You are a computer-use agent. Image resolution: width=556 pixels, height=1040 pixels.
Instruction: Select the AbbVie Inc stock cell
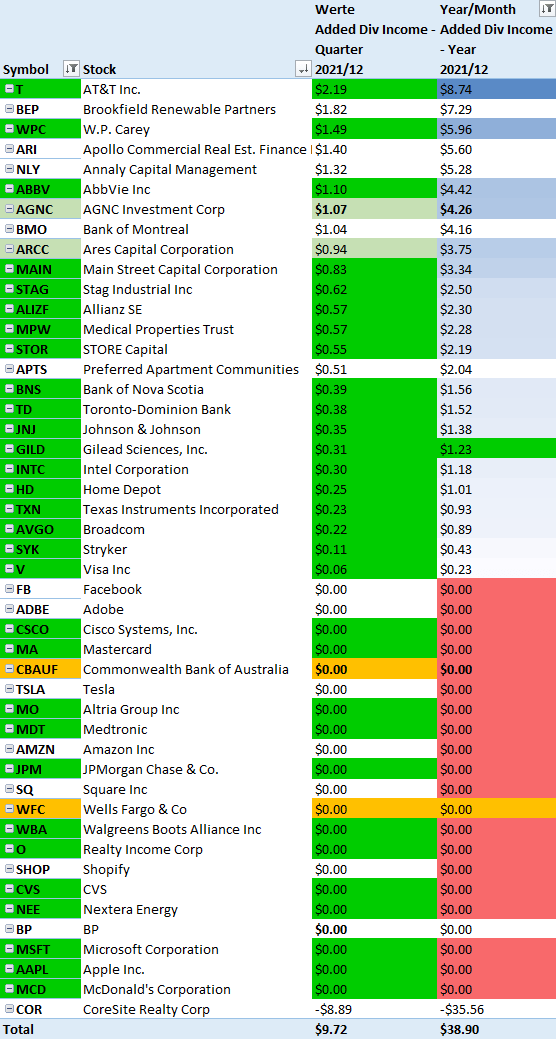pos(196,189)
